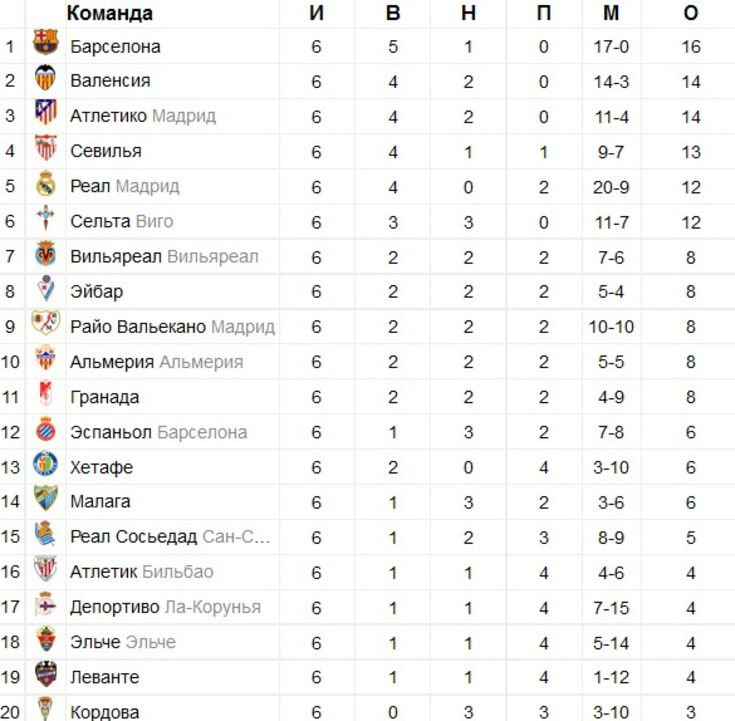Click the Espanyol crest icon

[x=46, y=429]
